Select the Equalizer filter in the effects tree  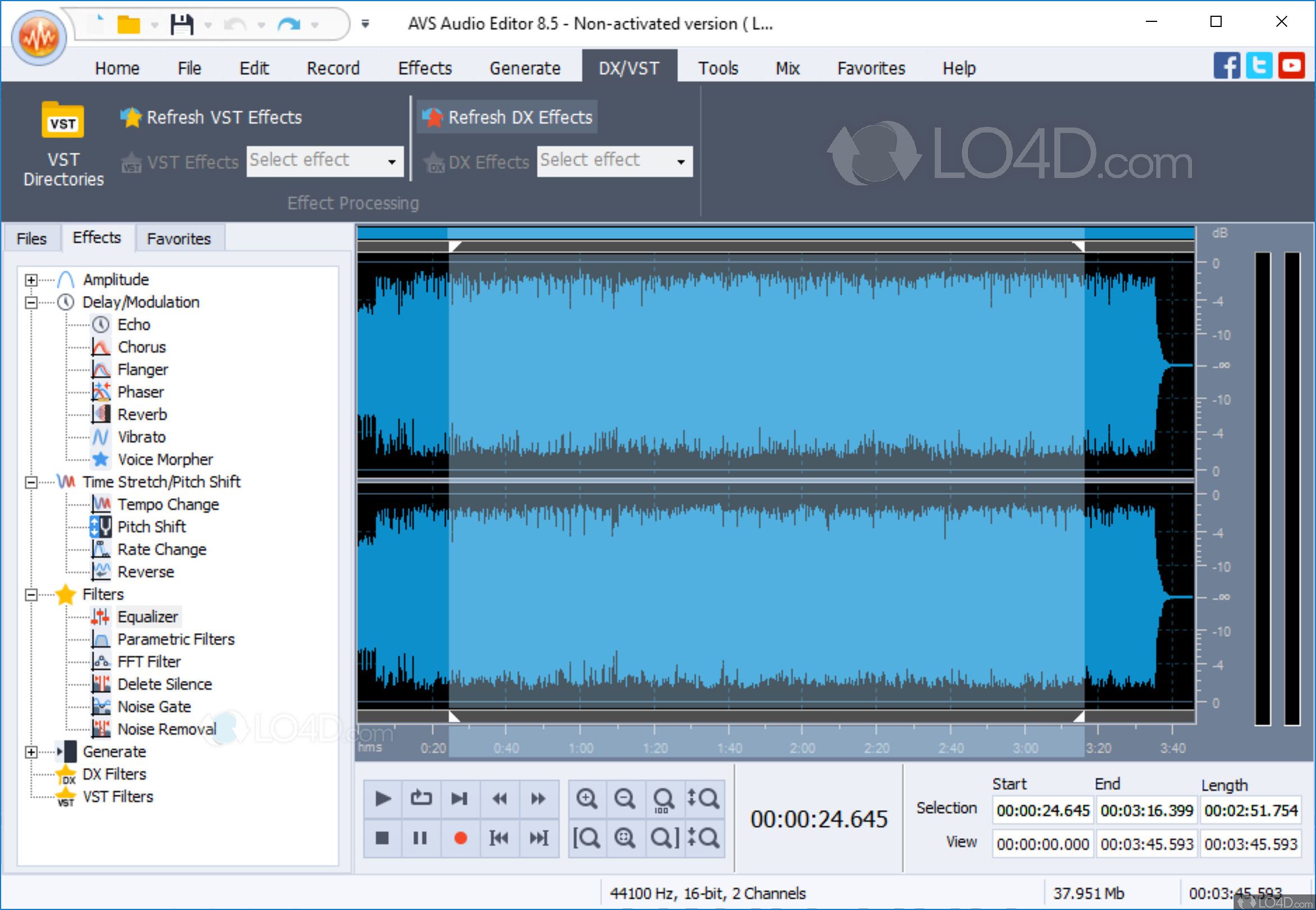(148, 616)
